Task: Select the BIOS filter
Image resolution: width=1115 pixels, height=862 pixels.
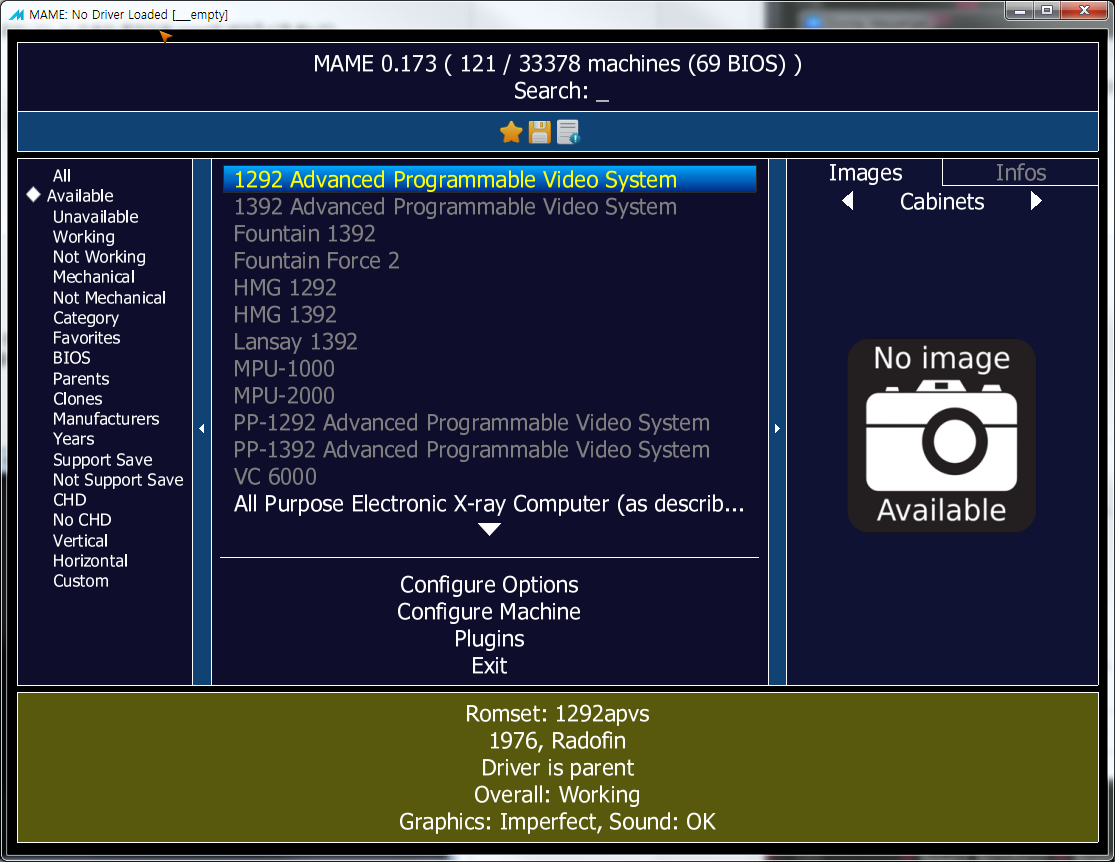Action: [70, 358]
